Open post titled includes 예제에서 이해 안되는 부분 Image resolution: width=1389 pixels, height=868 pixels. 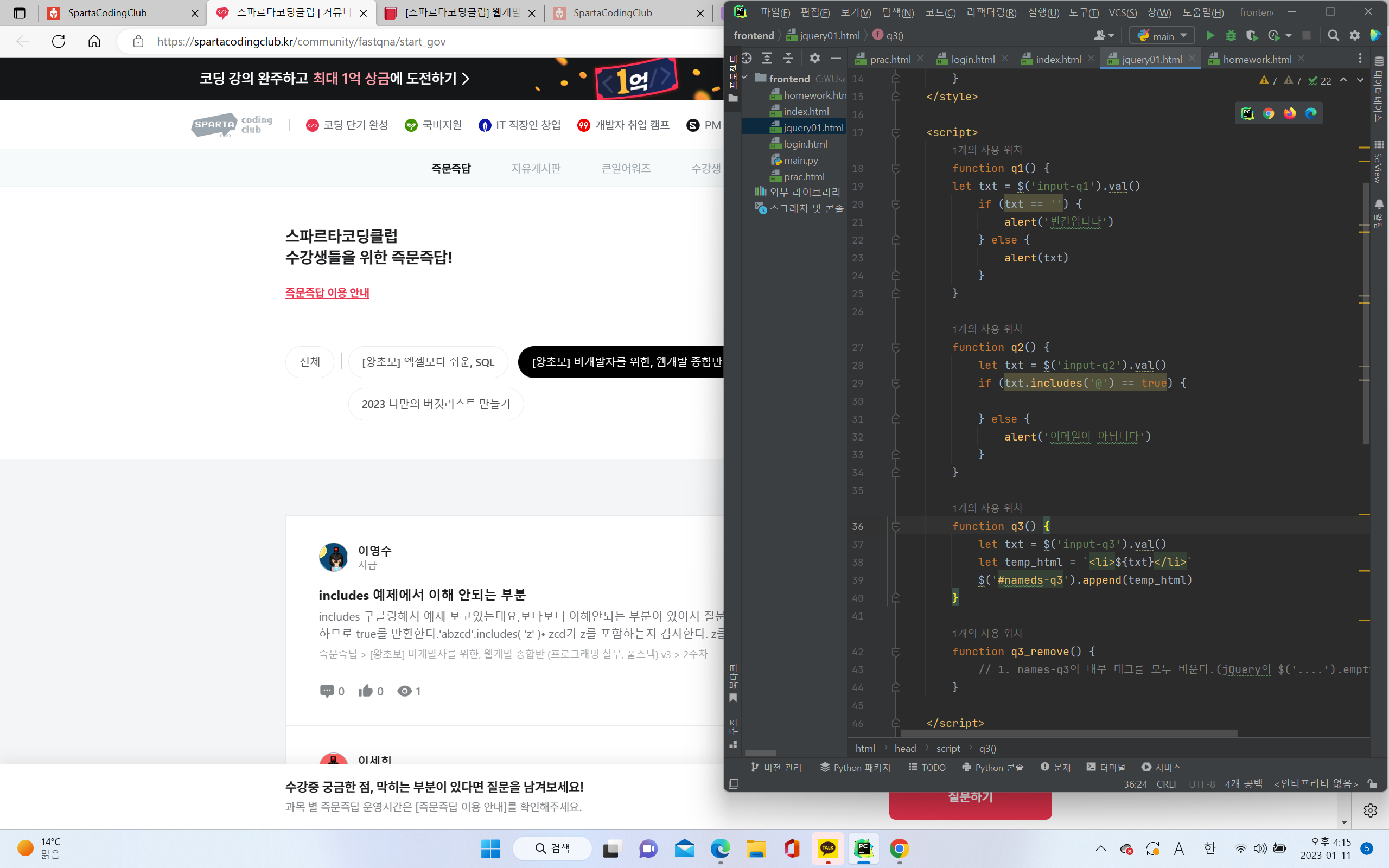[x=422, y=595]
